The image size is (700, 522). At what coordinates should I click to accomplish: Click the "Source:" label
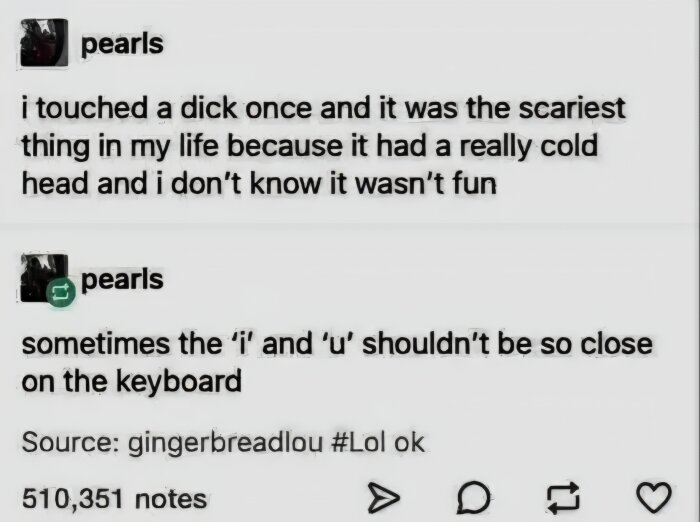pyautogui.click(x=67, y=442)
